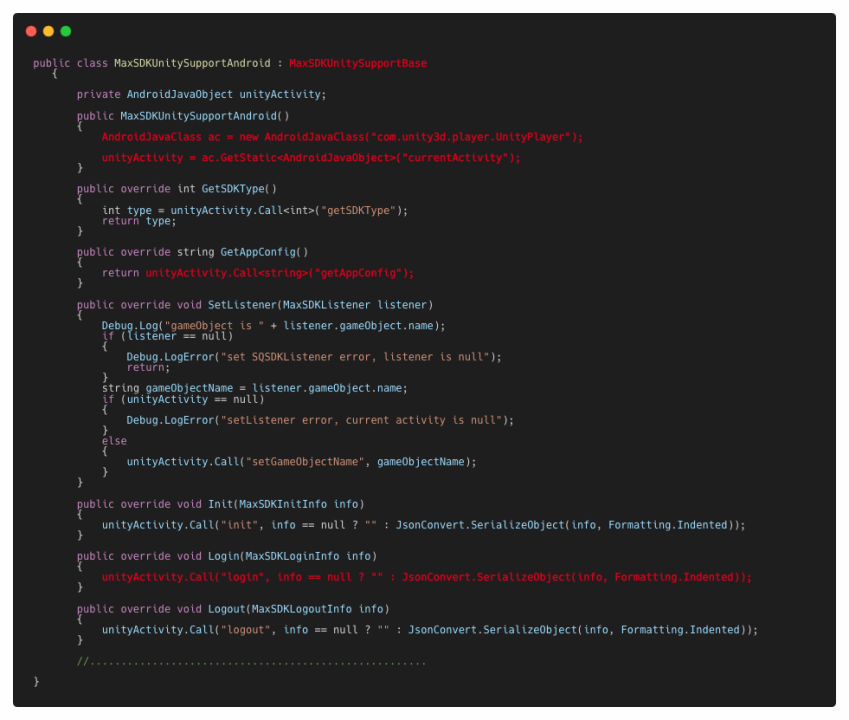Click the Debug.Log "gameObject is" line
Image resolution: width=849 pixels, height=720 pixels.
click(x=273, y=325)
